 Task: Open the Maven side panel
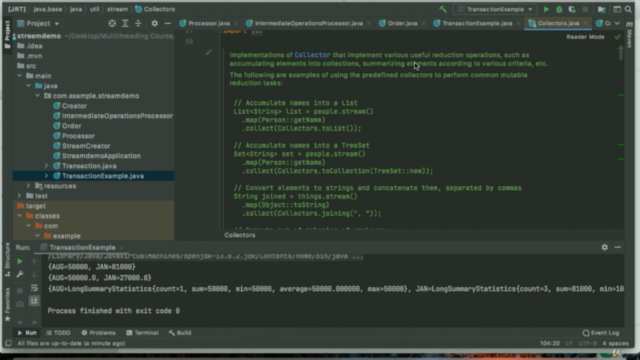tap(630, 35)
